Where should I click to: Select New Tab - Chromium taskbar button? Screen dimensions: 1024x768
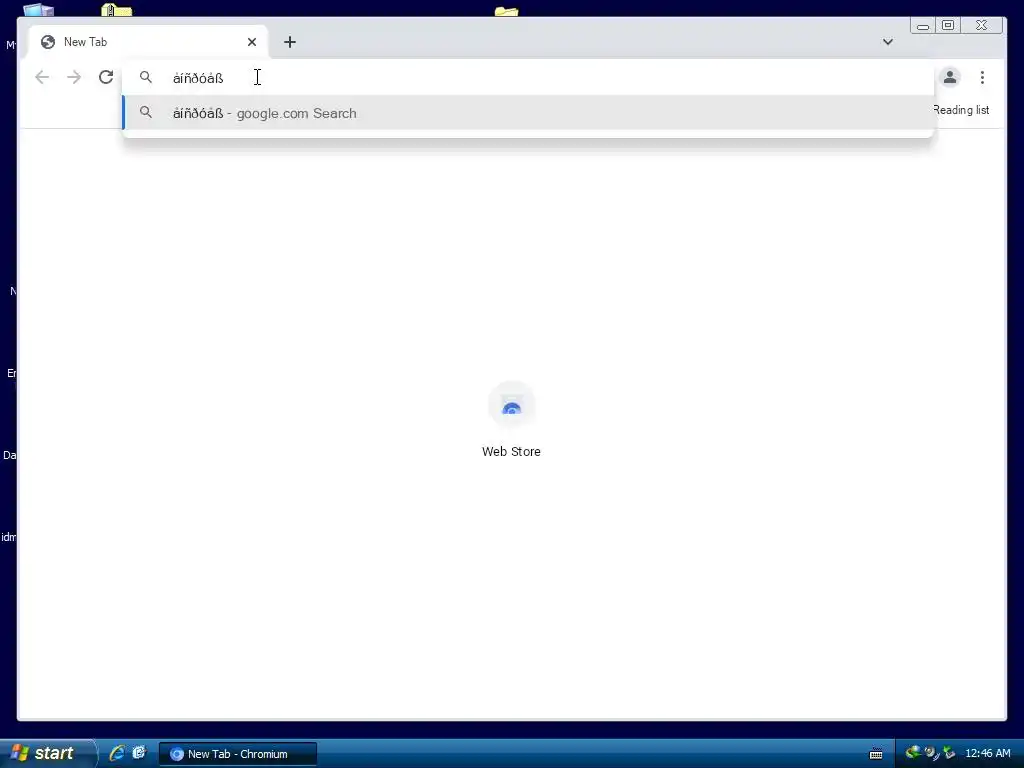point(238,754)
